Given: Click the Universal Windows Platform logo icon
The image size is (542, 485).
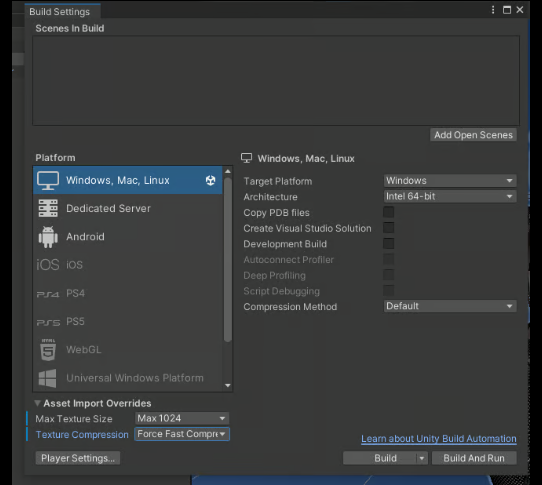Looking at the screenshot, I should point(48,378).
